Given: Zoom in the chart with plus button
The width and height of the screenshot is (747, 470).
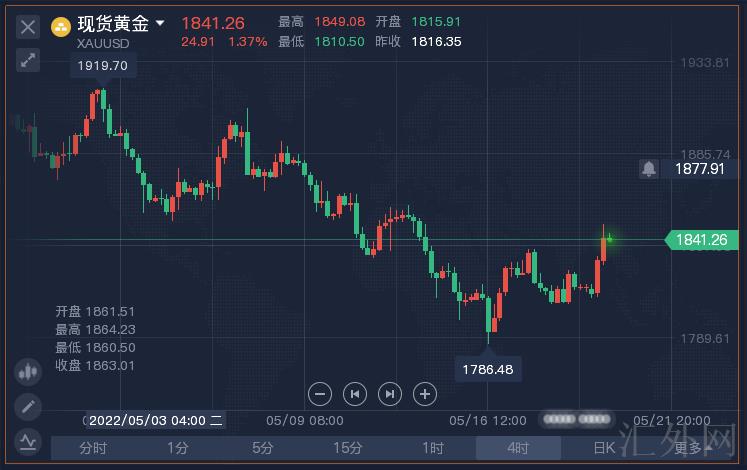Looking at the screenshot, I should coord(425,394).
